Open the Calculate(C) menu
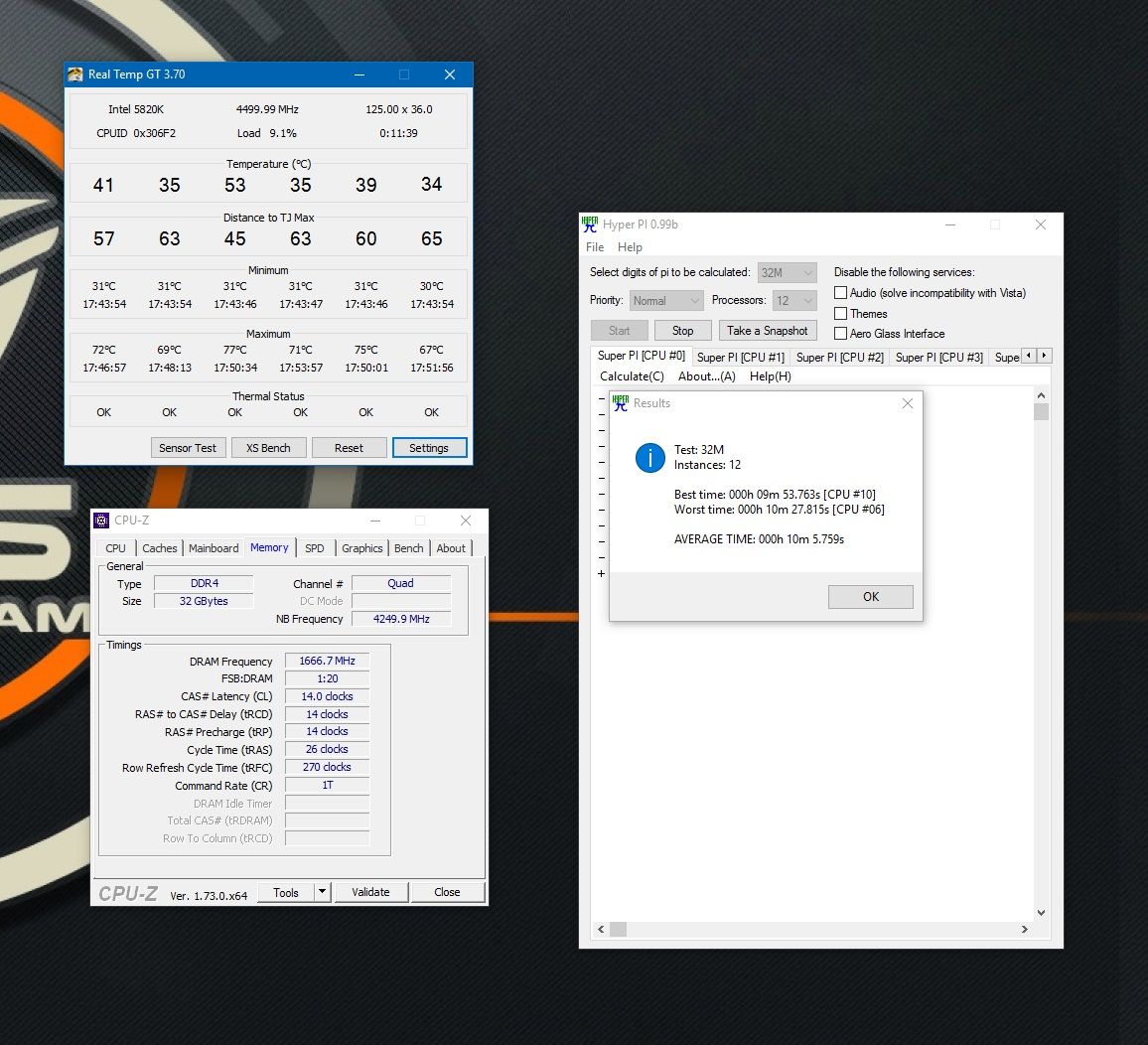This screenshot has width=1148, height=1045. pos(632,376)
